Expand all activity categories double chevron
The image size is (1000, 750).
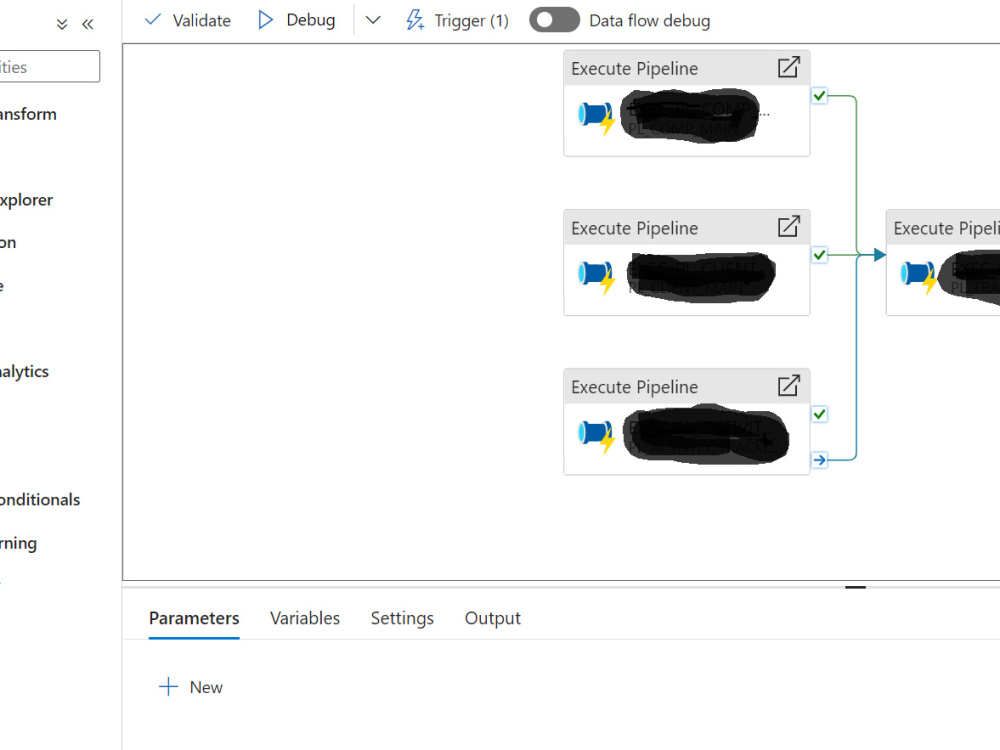pyautogui.click(x=62, y=25)
